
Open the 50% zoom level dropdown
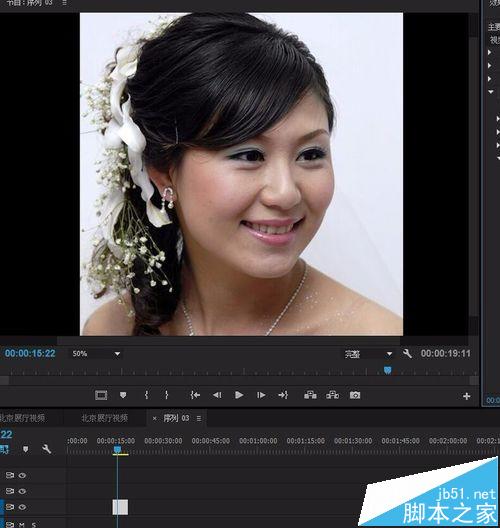96,354
